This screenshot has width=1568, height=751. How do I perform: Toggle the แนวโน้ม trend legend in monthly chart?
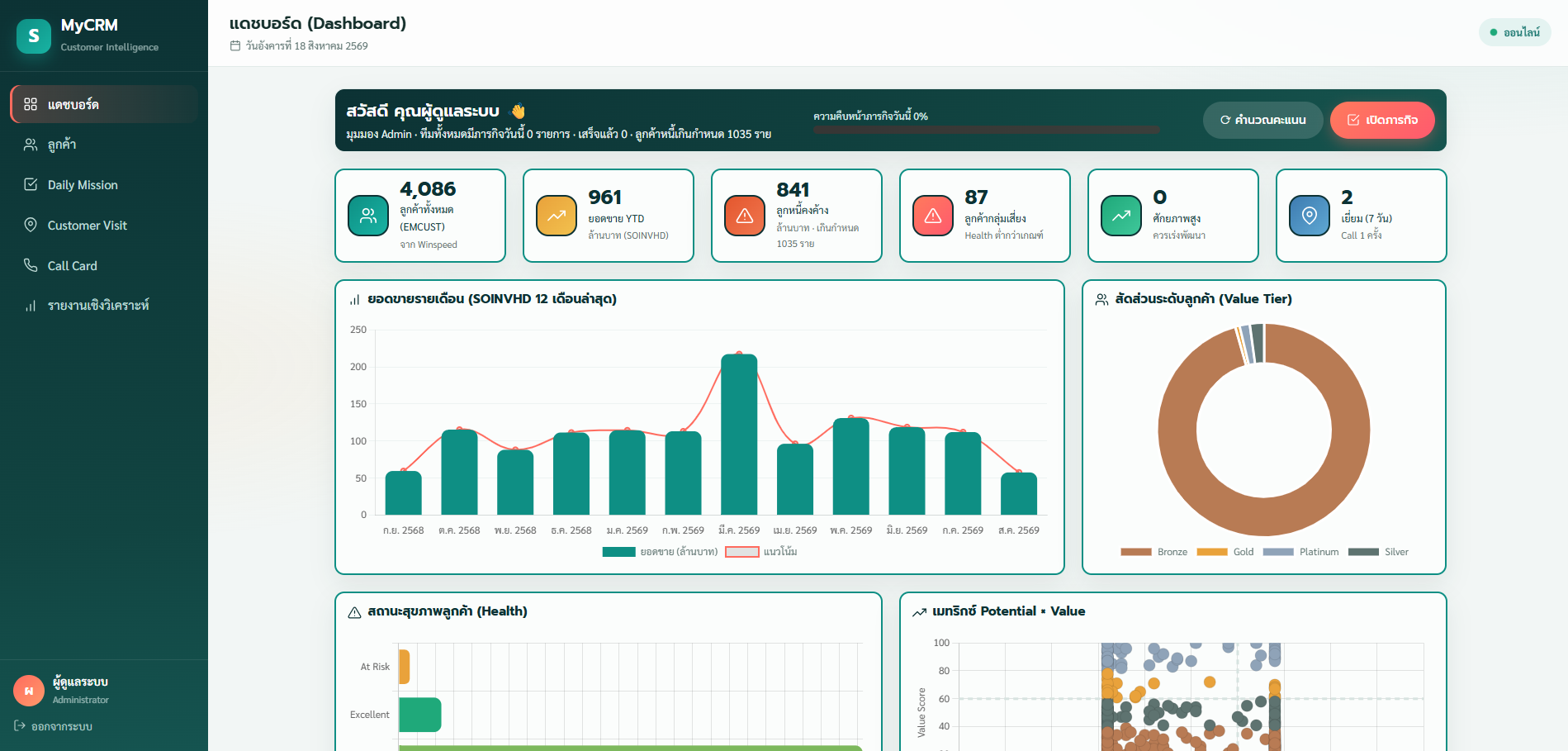coord(761,552)
